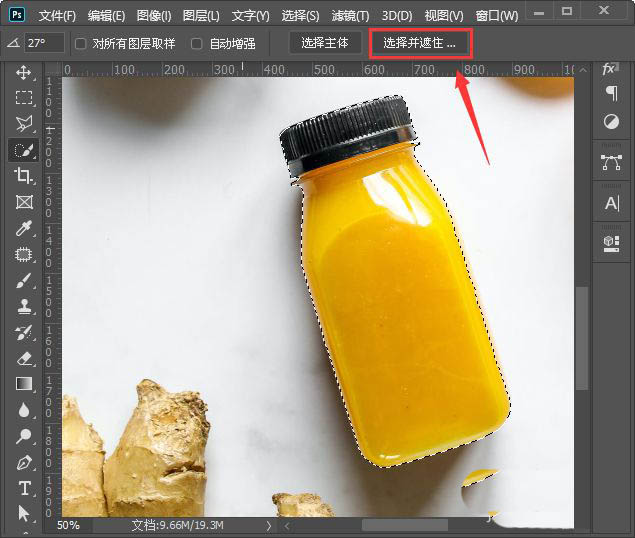635x538 pixels.
Task: Select the Frame tool
Action: point(24,202)
